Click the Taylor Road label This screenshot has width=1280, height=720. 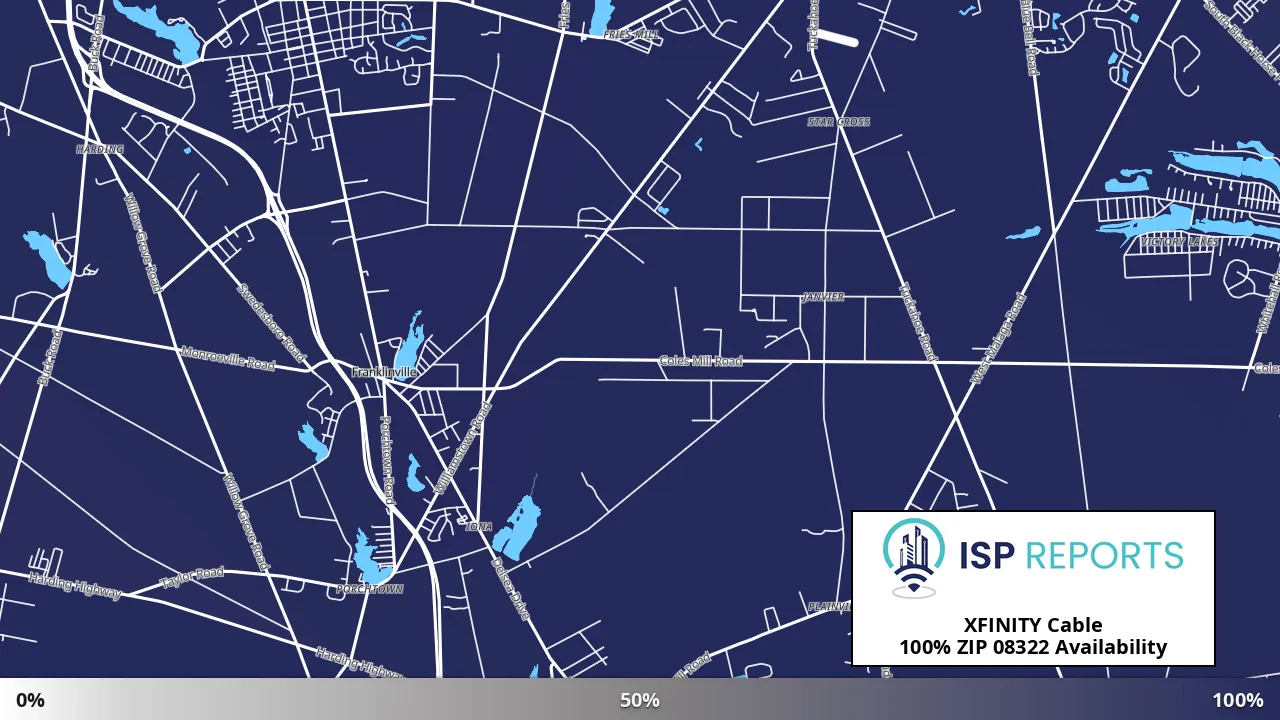pos(192,577)
